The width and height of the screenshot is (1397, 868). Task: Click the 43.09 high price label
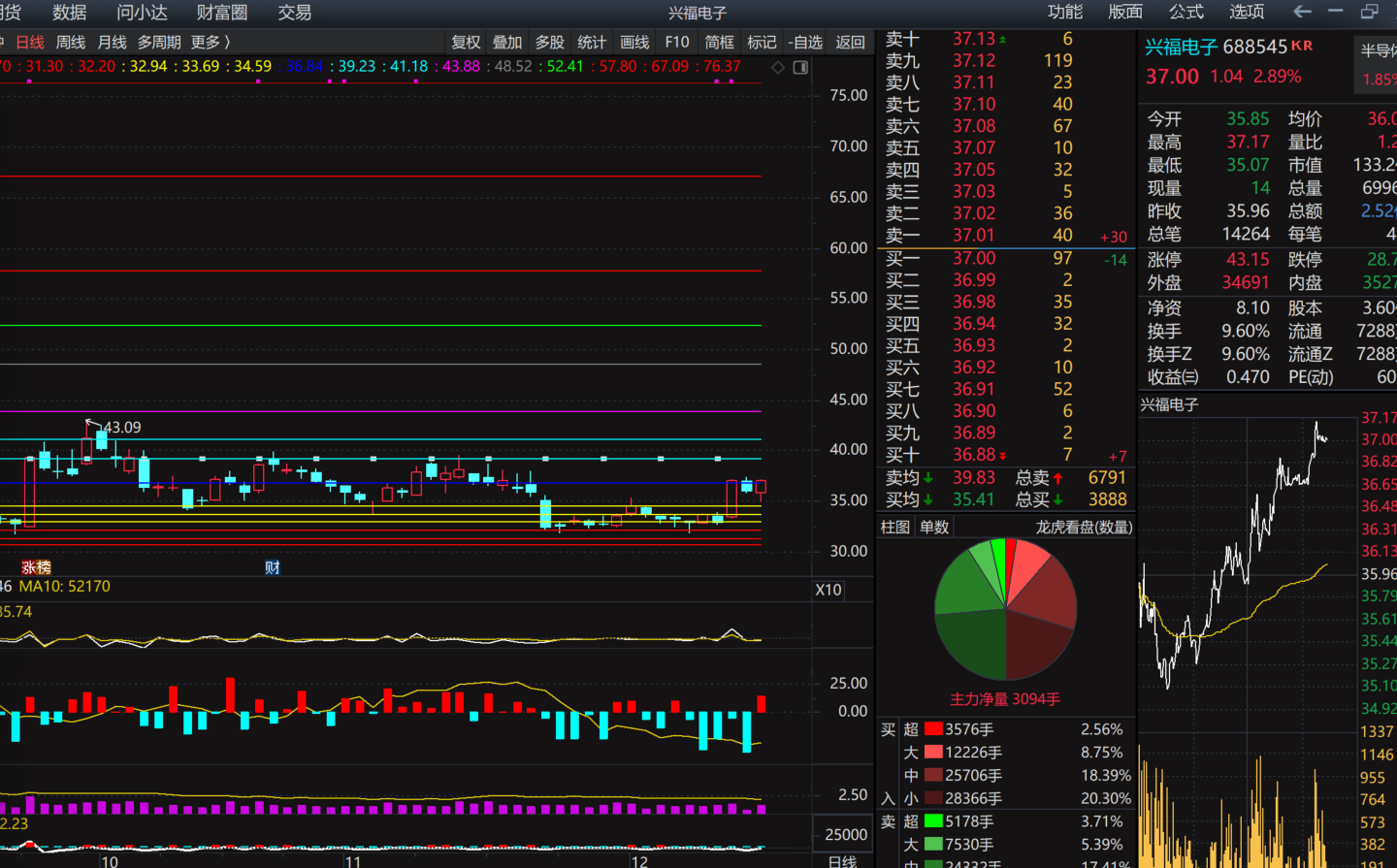pos(122,428)
